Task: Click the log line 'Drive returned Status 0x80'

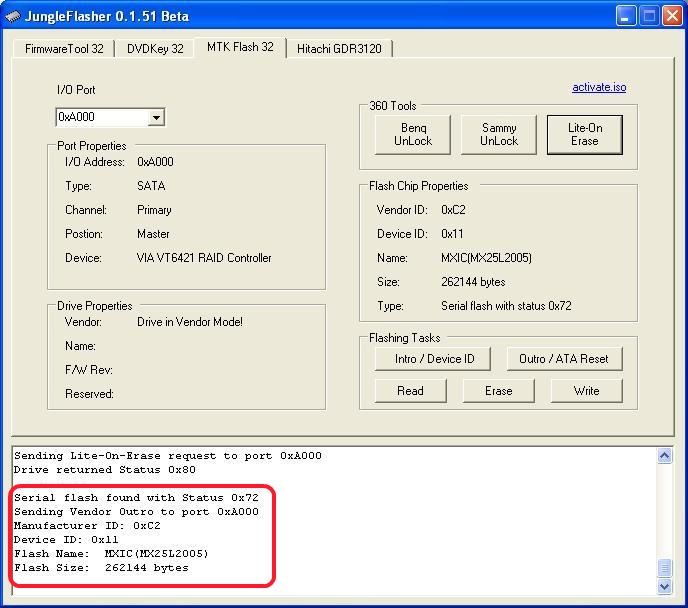Action: [104, 470]
